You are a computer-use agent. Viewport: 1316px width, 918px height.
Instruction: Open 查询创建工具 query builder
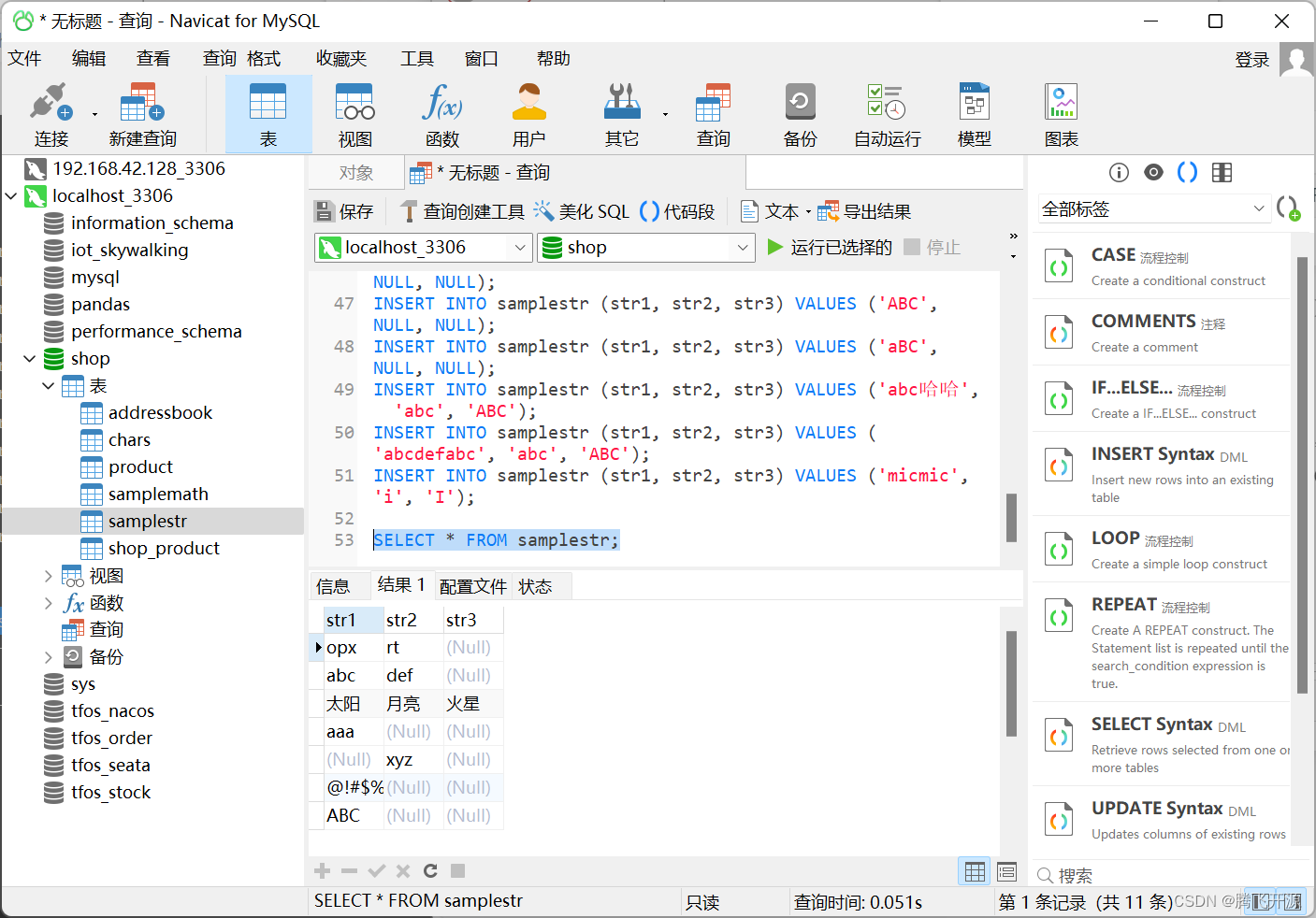(x=462, y=212)
